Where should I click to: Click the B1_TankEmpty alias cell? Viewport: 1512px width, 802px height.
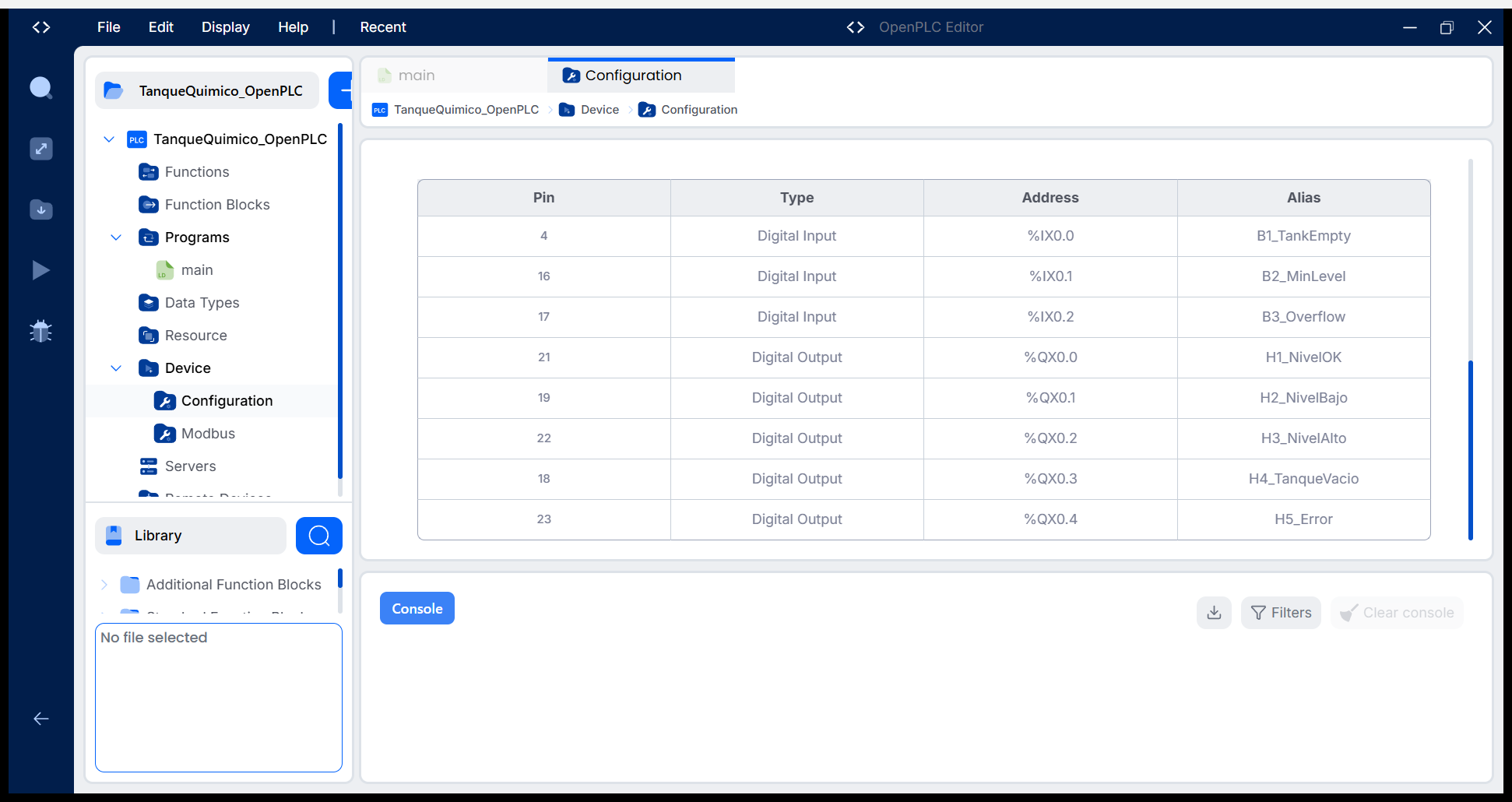1303,236
